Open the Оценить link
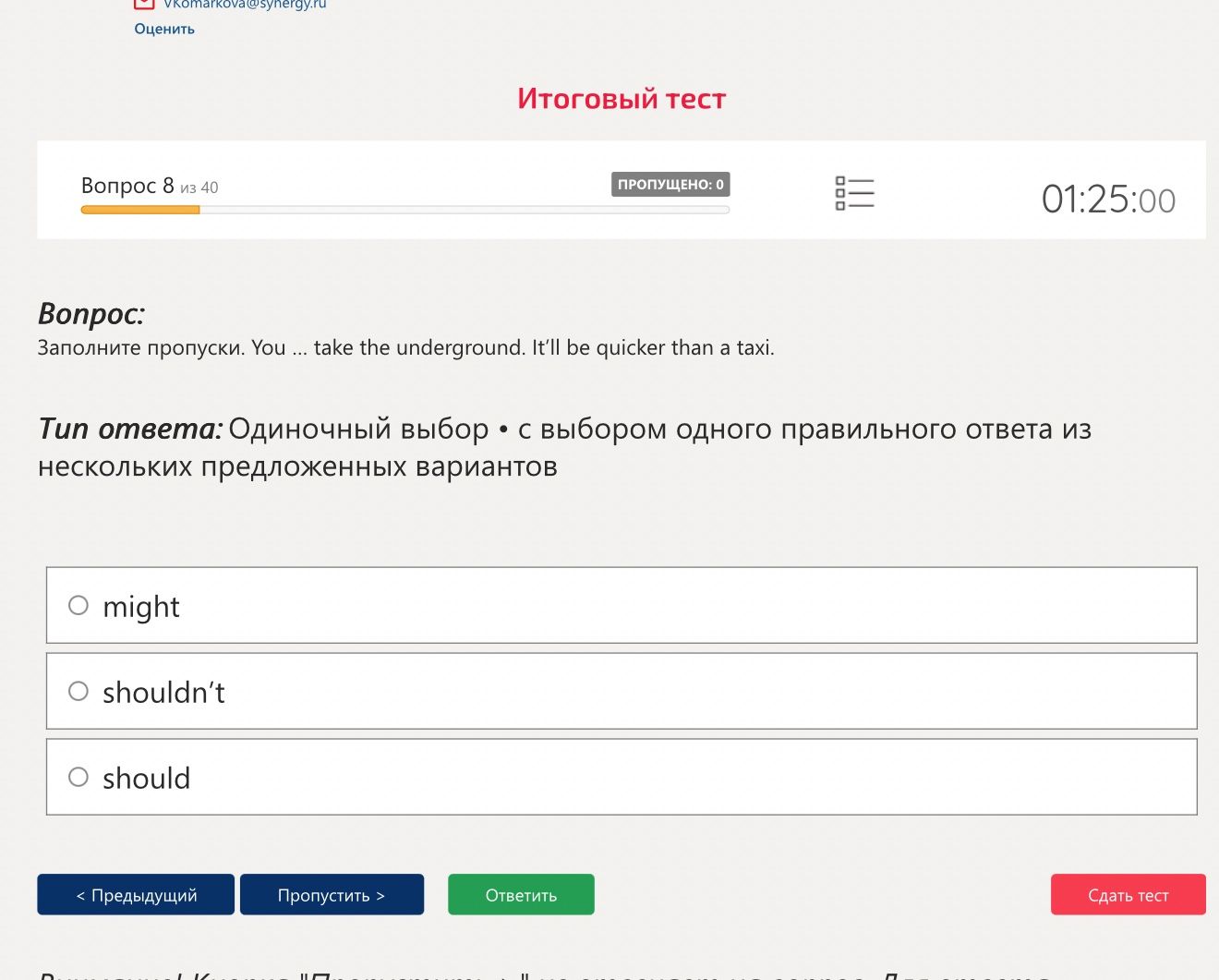1219x980 pixels. point(164,29)
